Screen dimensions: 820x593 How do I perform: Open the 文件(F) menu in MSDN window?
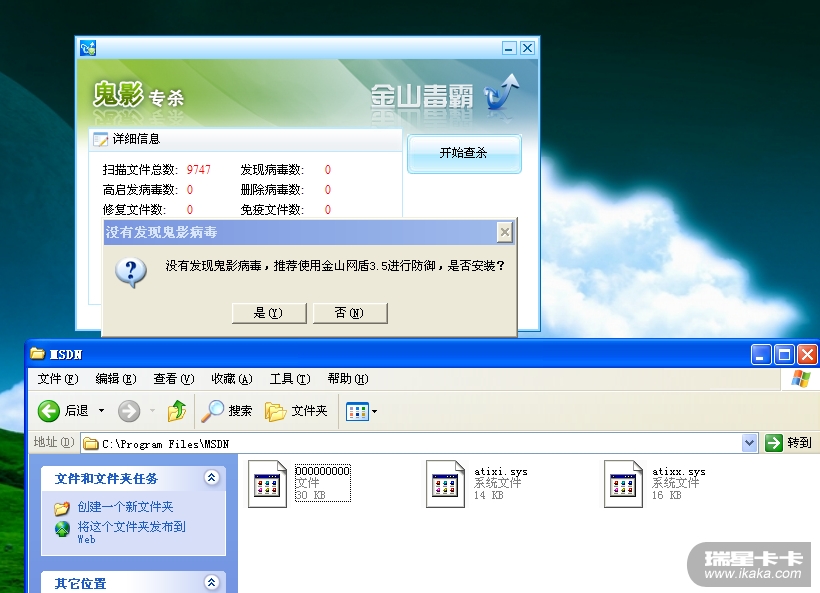click(x=58, y=379)
